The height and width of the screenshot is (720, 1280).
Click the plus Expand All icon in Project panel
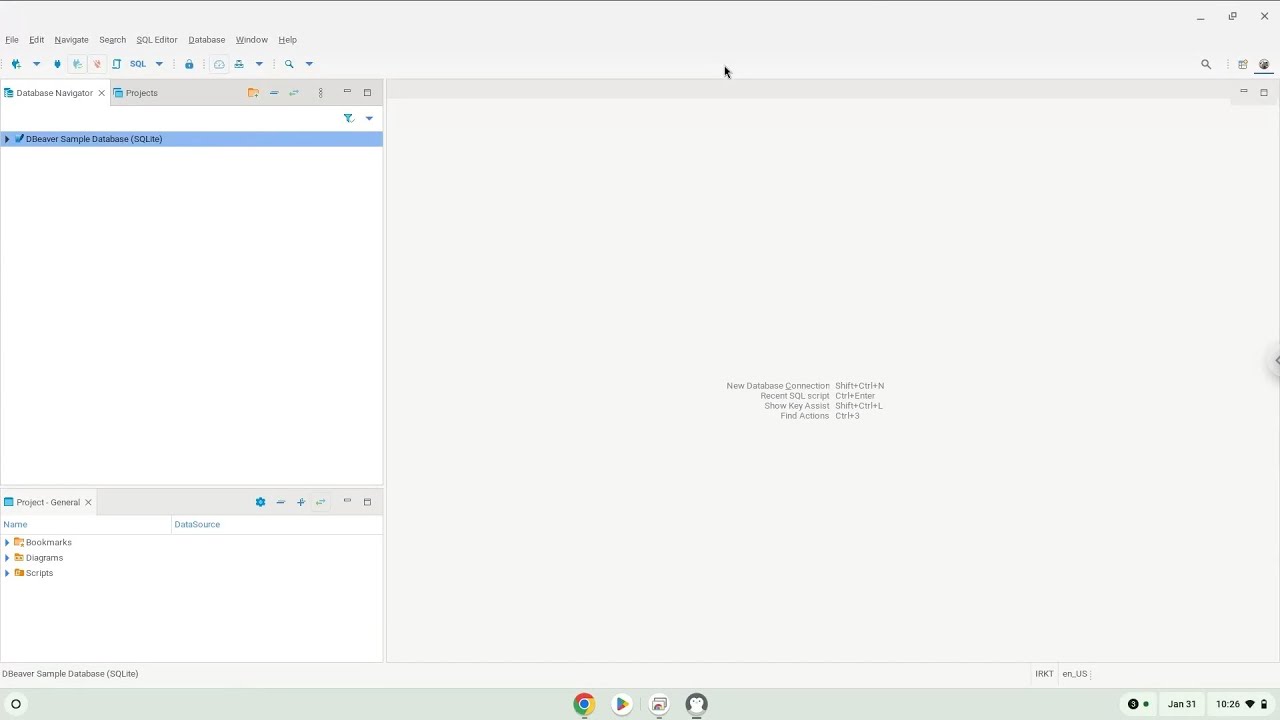click(300, 502)
